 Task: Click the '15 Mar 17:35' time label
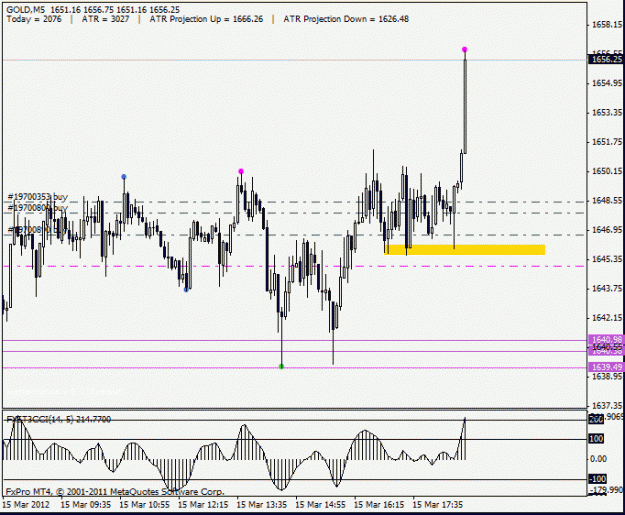438,505
